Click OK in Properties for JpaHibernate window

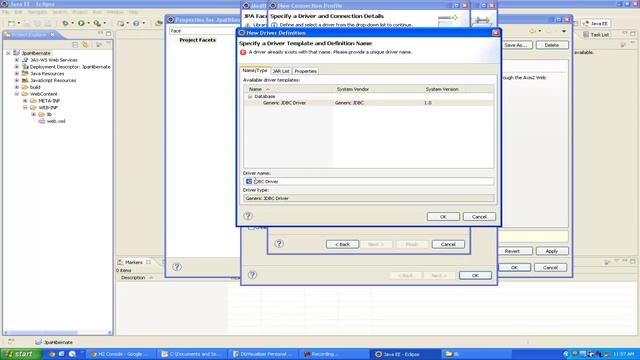(514, 267)
